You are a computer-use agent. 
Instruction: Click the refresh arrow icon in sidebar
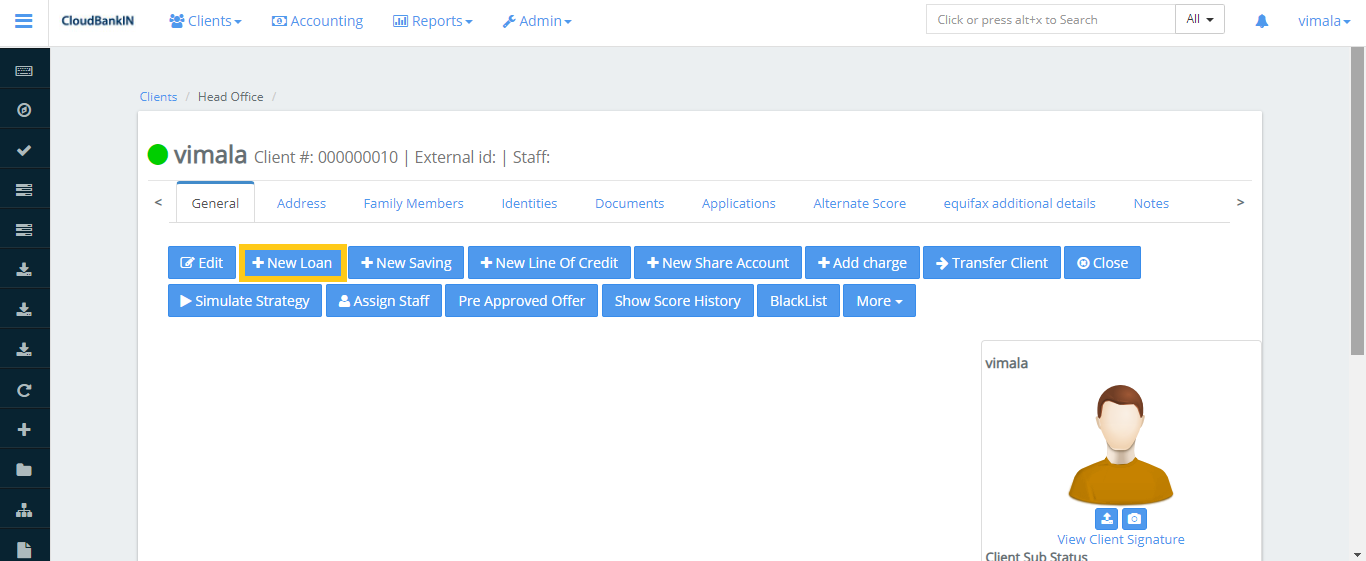pos(24,390)
